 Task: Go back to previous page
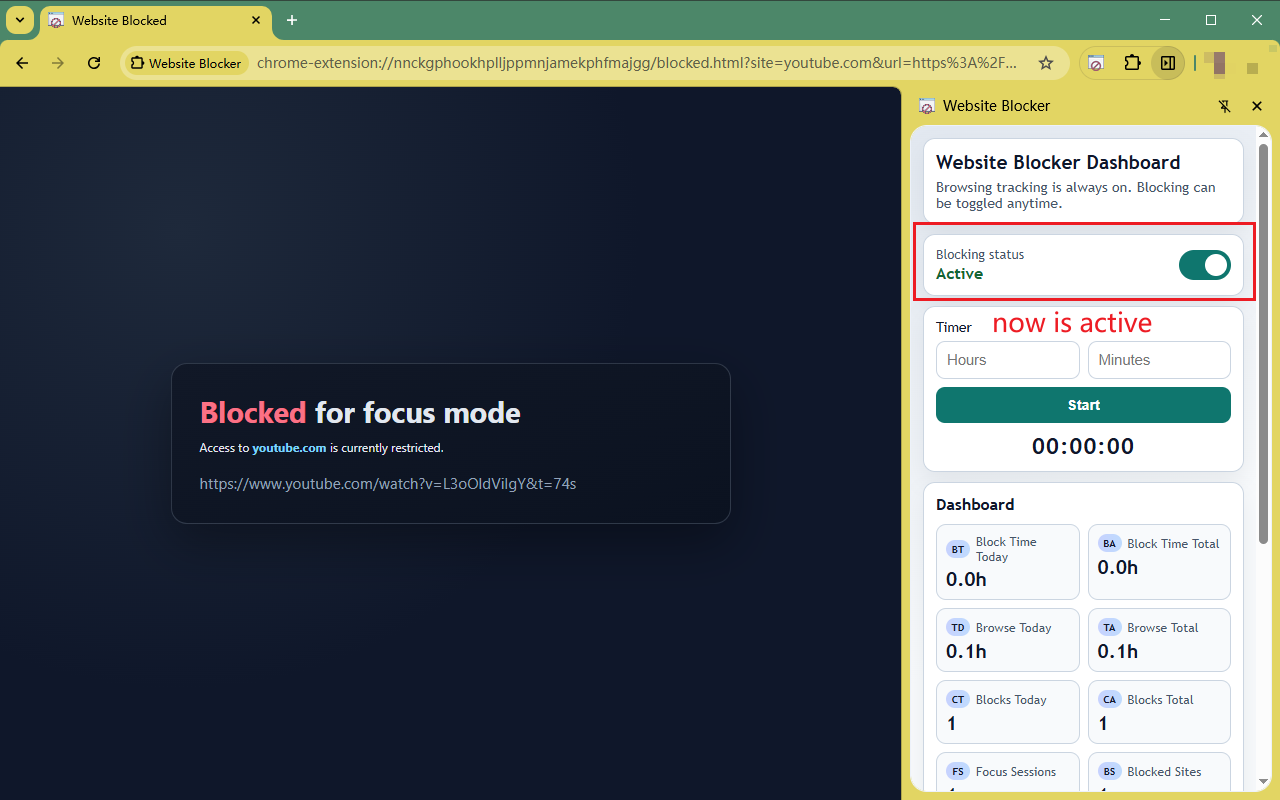click(x=22, y=63)
